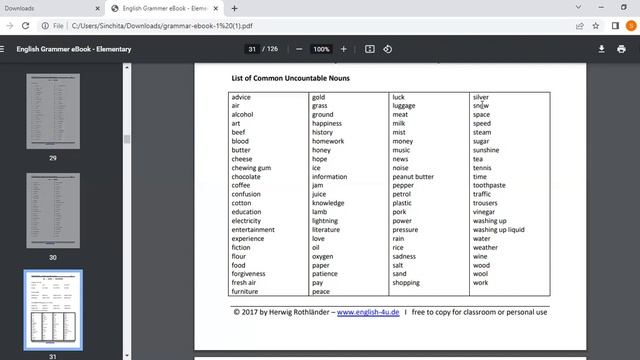The width and height of the screenshot is (640, 360).
Task: Select page 30 thumbnail
Action: [x=53, y=210]
